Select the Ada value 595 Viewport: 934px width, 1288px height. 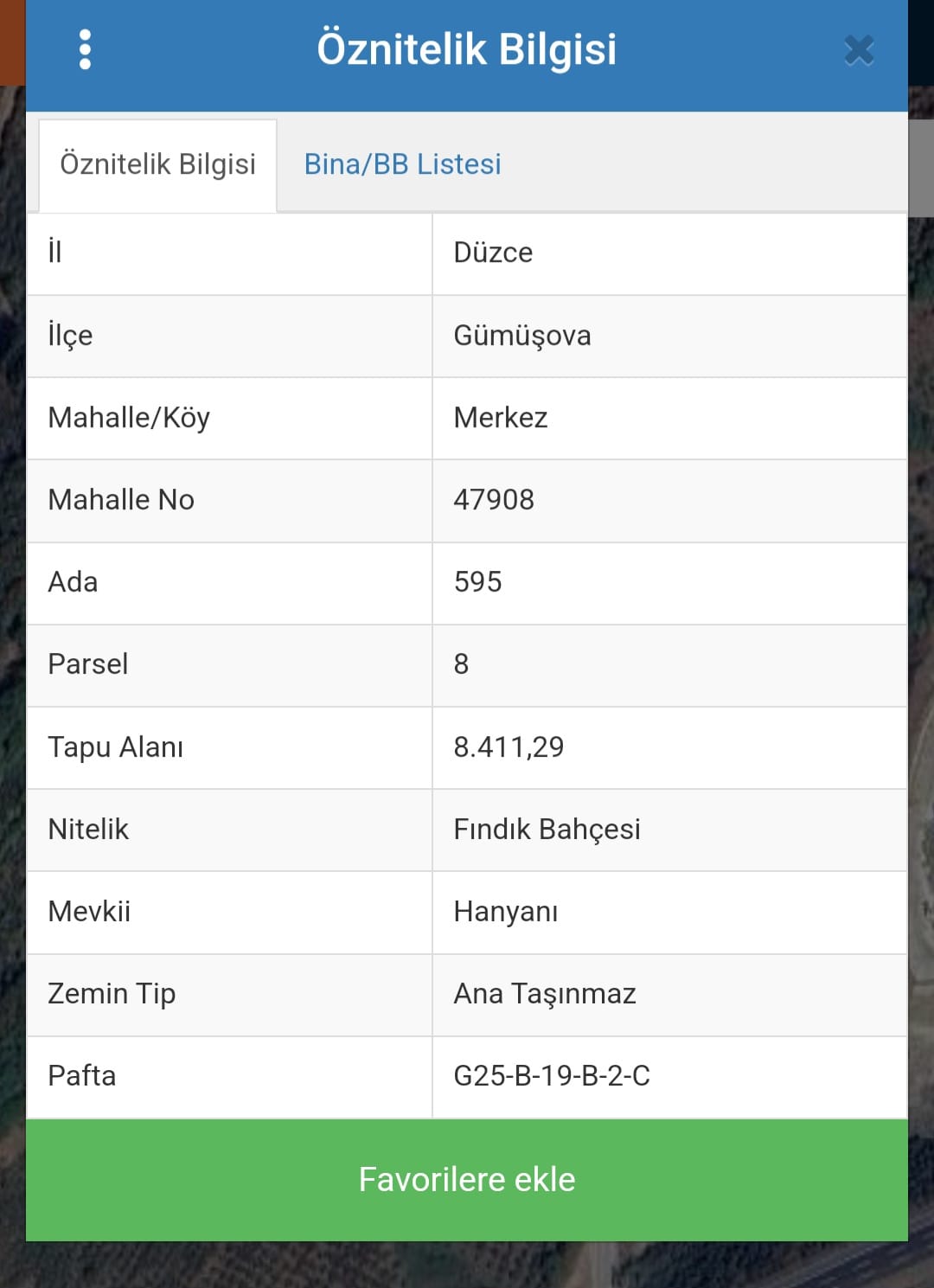pos(477,582)
